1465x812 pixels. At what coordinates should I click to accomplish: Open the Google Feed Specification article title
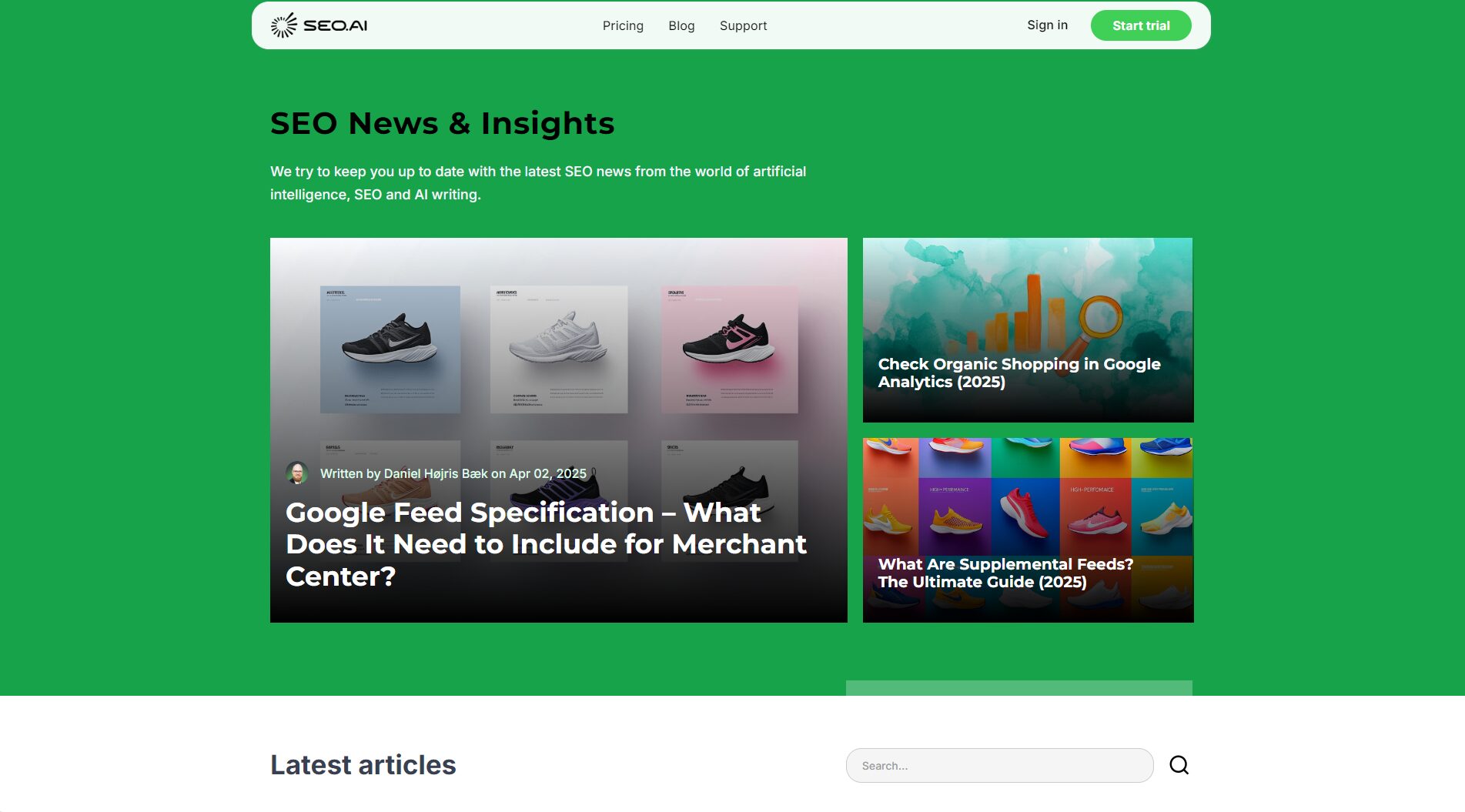point(545,543)
